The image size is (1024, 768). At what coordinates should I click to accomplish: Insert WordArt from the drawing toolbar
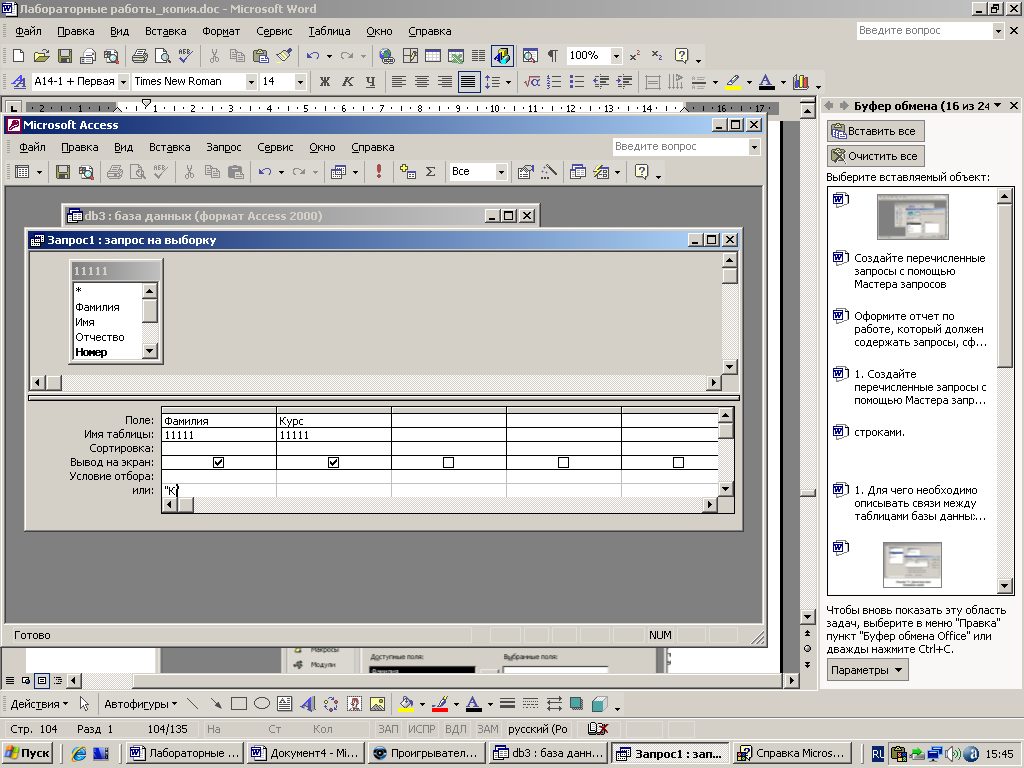(x=308, y=704)
